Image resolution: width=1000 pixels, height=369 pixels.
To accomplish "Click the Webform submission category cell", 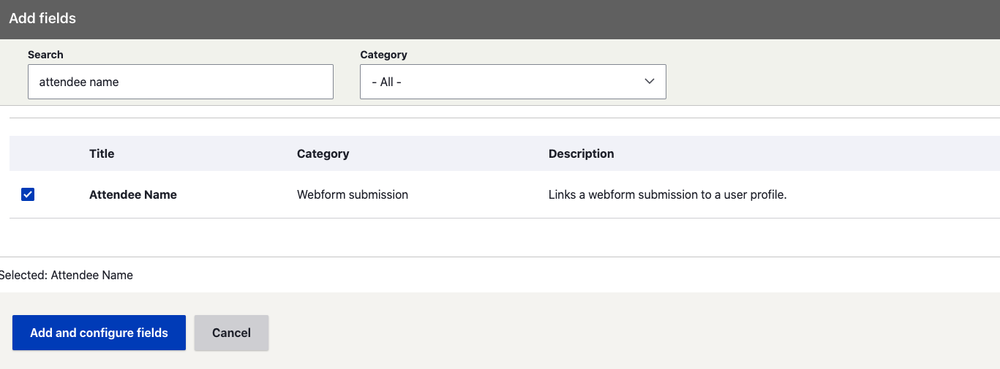I will tap(353, 195).
